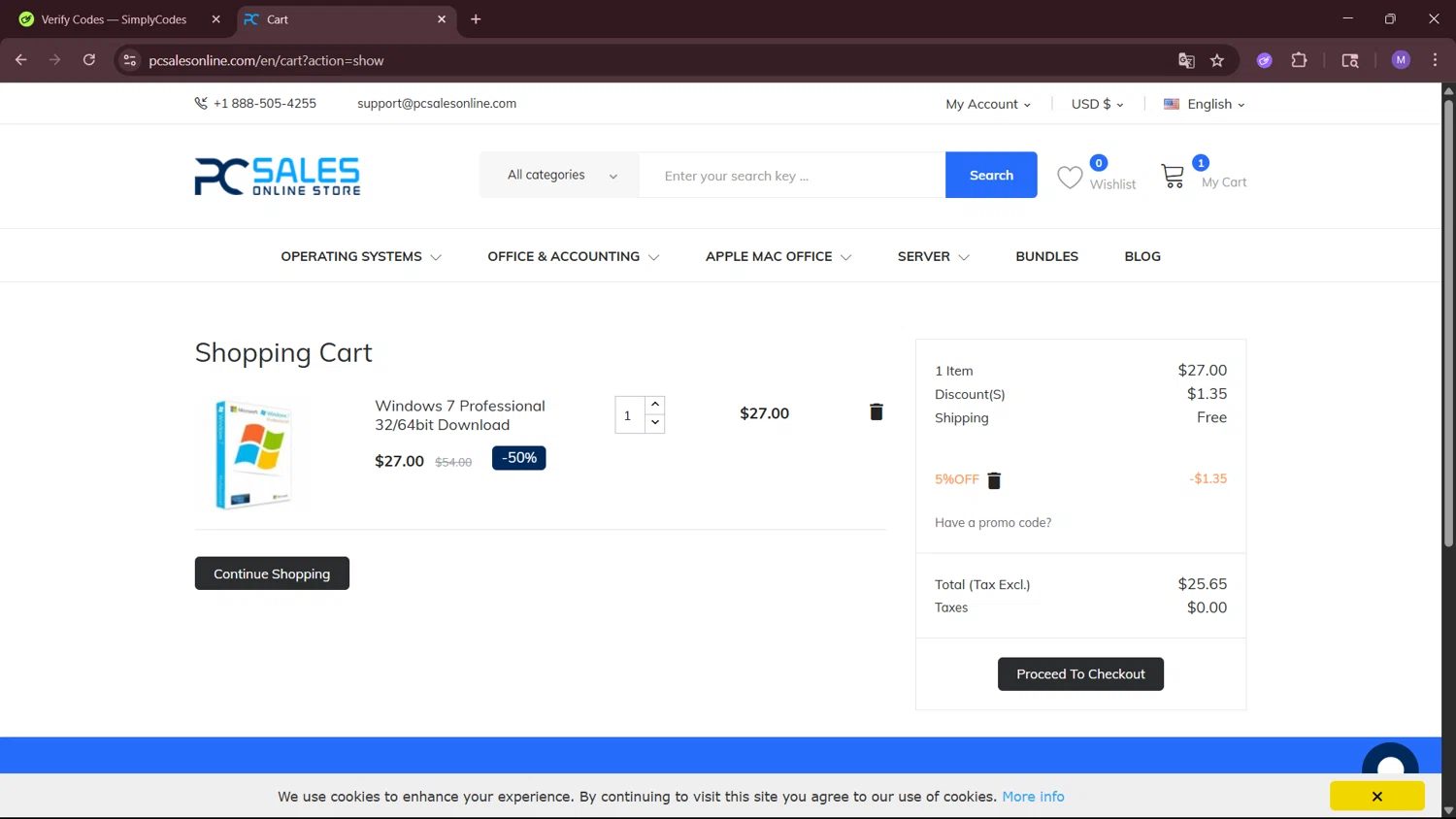
Task: Open the wishlist heart icon
Action: tap(1070, 178)
